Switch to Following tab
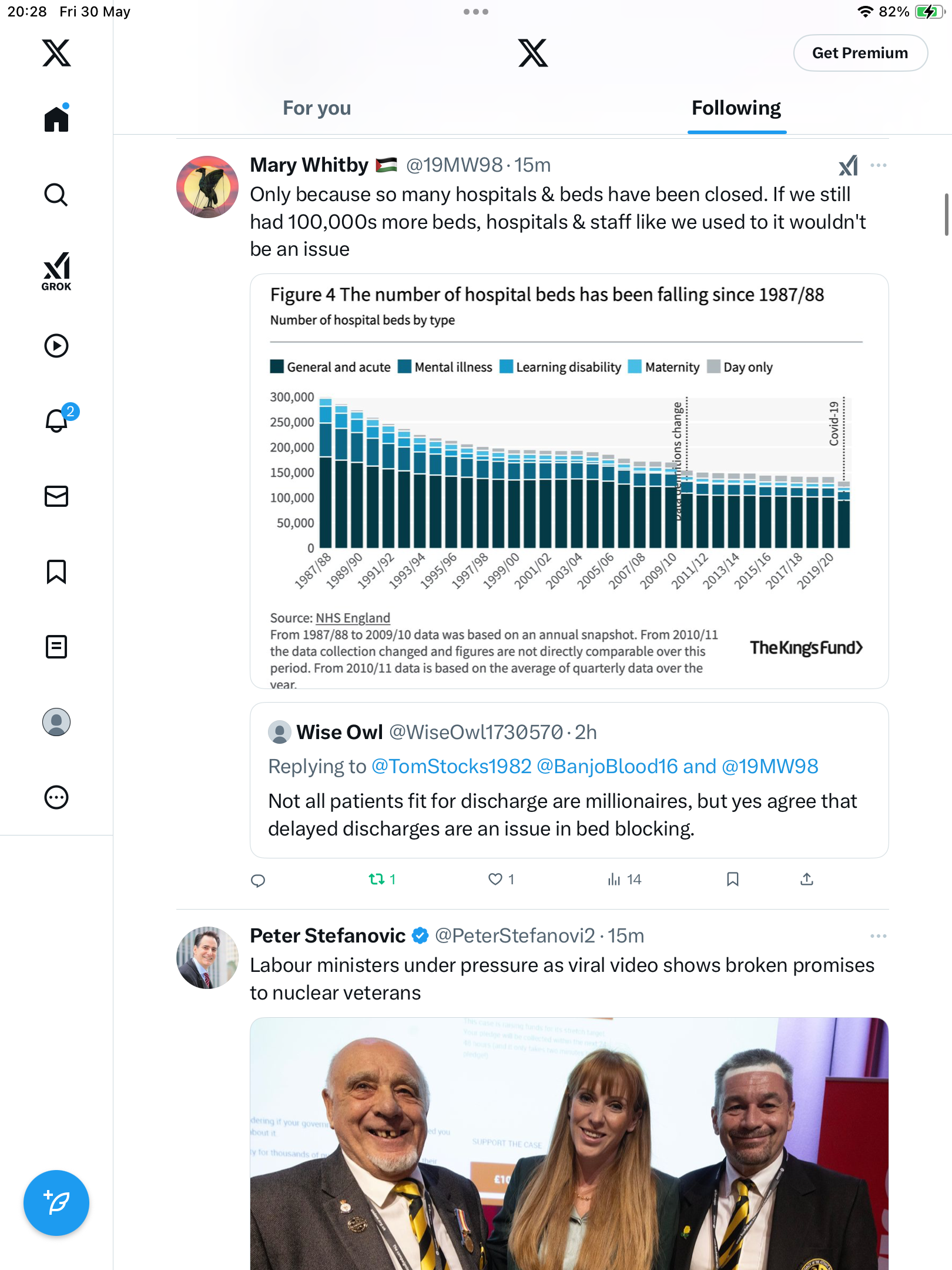 (x=736, y=108)
